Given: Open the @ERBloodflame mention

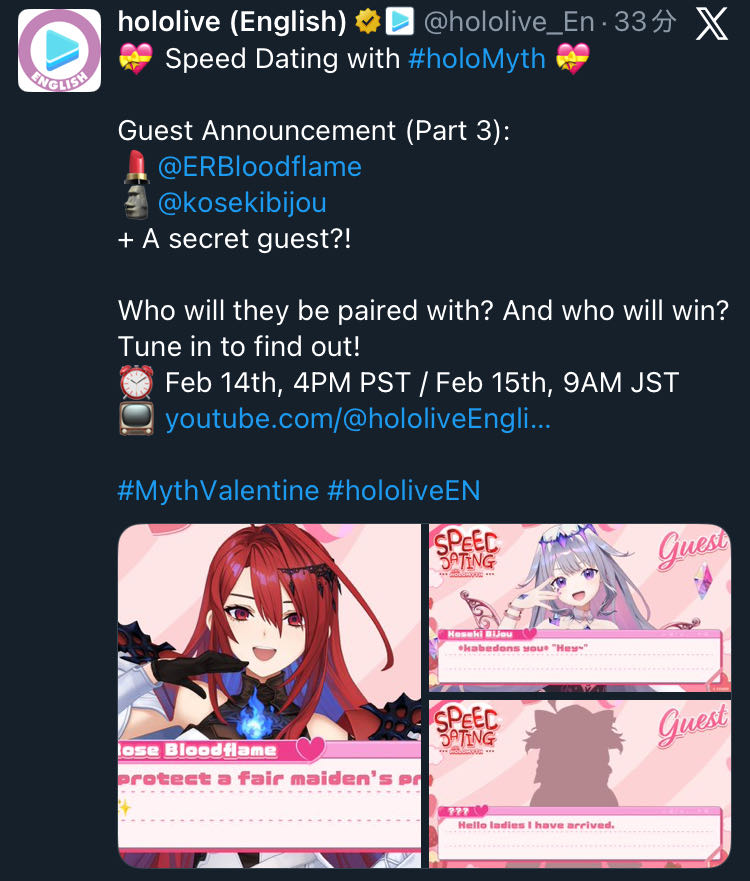Looking at the screenshot, I should [x=260, y=167].
